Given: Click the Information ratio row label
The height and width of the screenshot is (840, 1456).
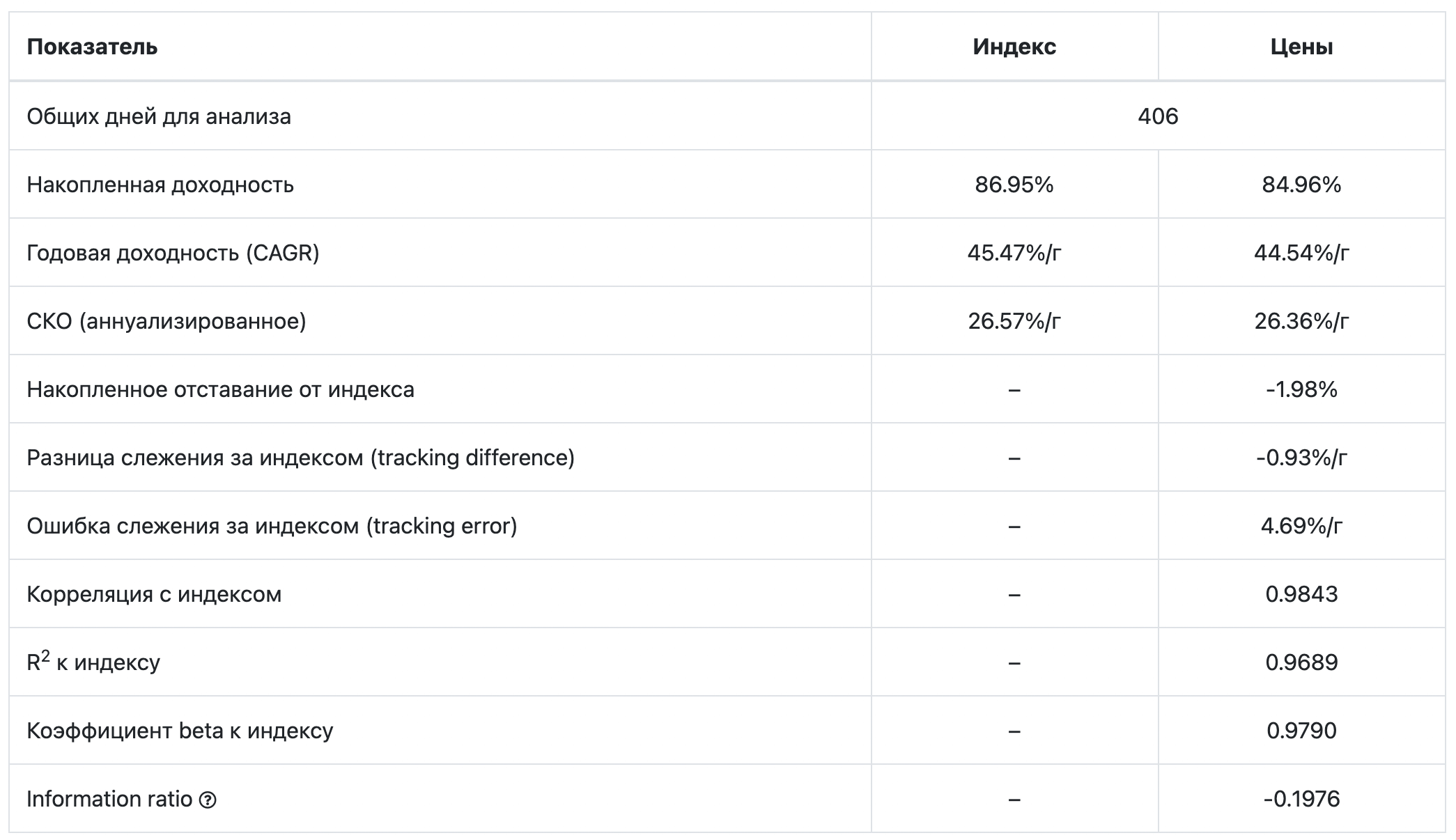Looking at the screenshot, I should pos(109,798).
